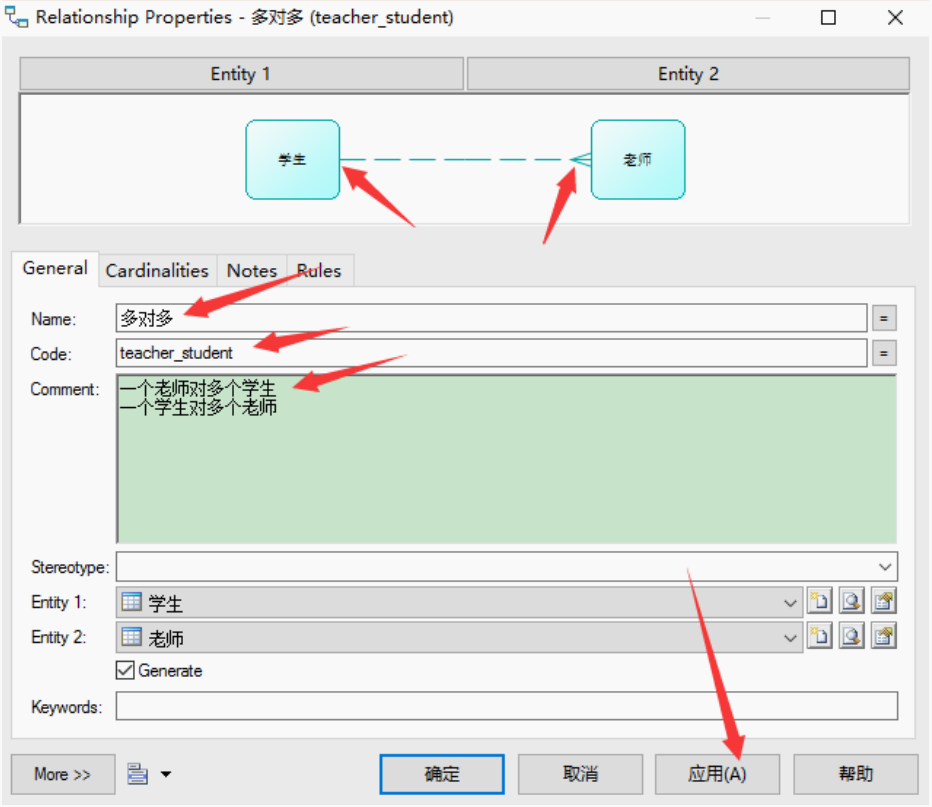Viewport: 932px width, 807px height.
Task: Confirm with the 确定 button
Action: [442, 774]
